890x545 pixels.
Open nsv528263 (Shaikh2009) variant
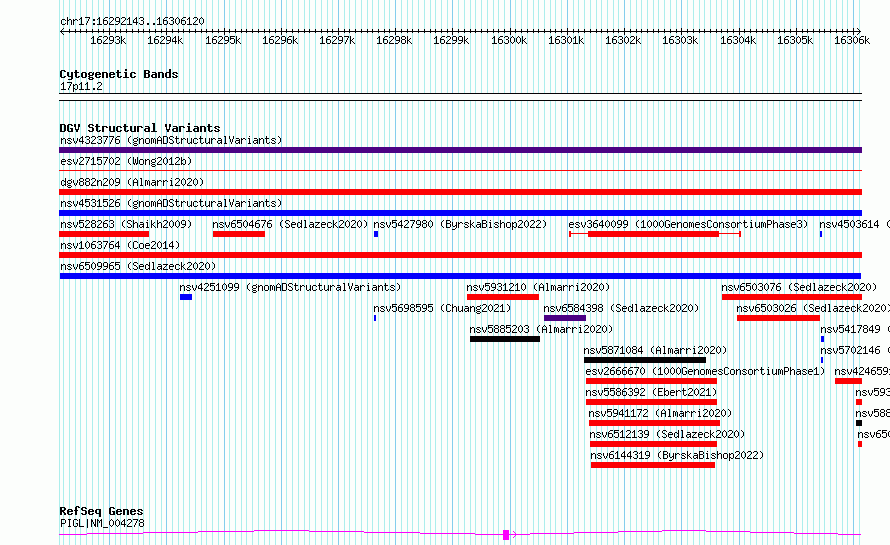click(126, 224)
